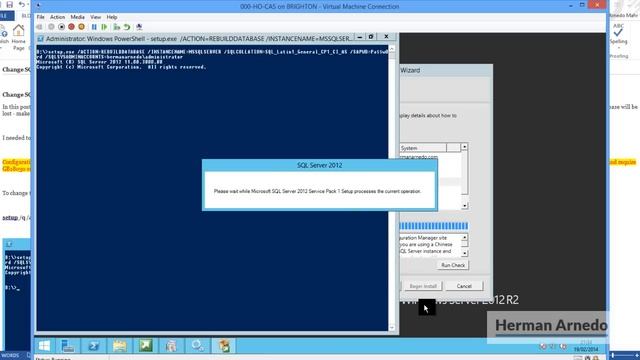The image size is (640, 360).
Task: Close the PowerShell window
Action: tap(386, 37)
